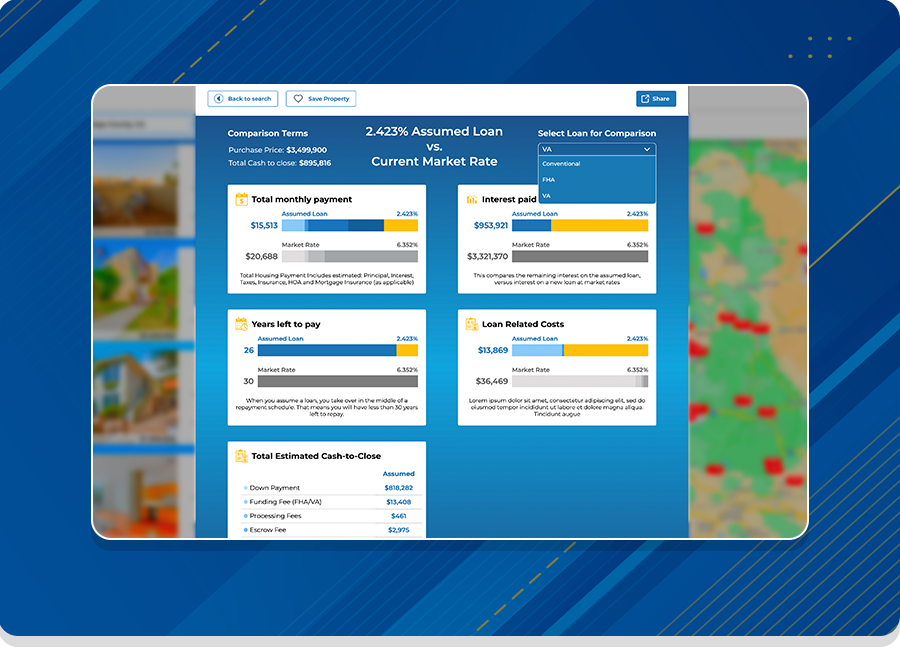Click the back arrow icon in Back to search
This screenshot has width=900, height=654.
(x=218, y=99)
